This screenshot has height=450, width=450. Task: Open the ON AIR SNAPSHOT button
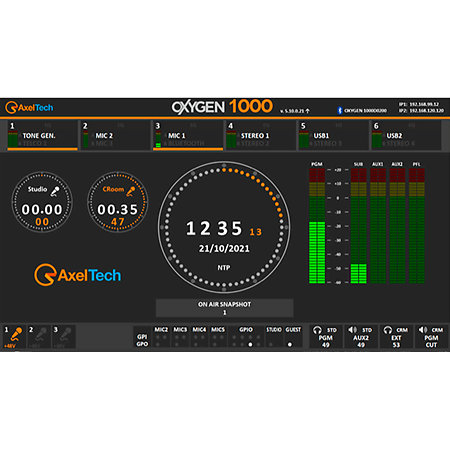click(x=225, y=308)
